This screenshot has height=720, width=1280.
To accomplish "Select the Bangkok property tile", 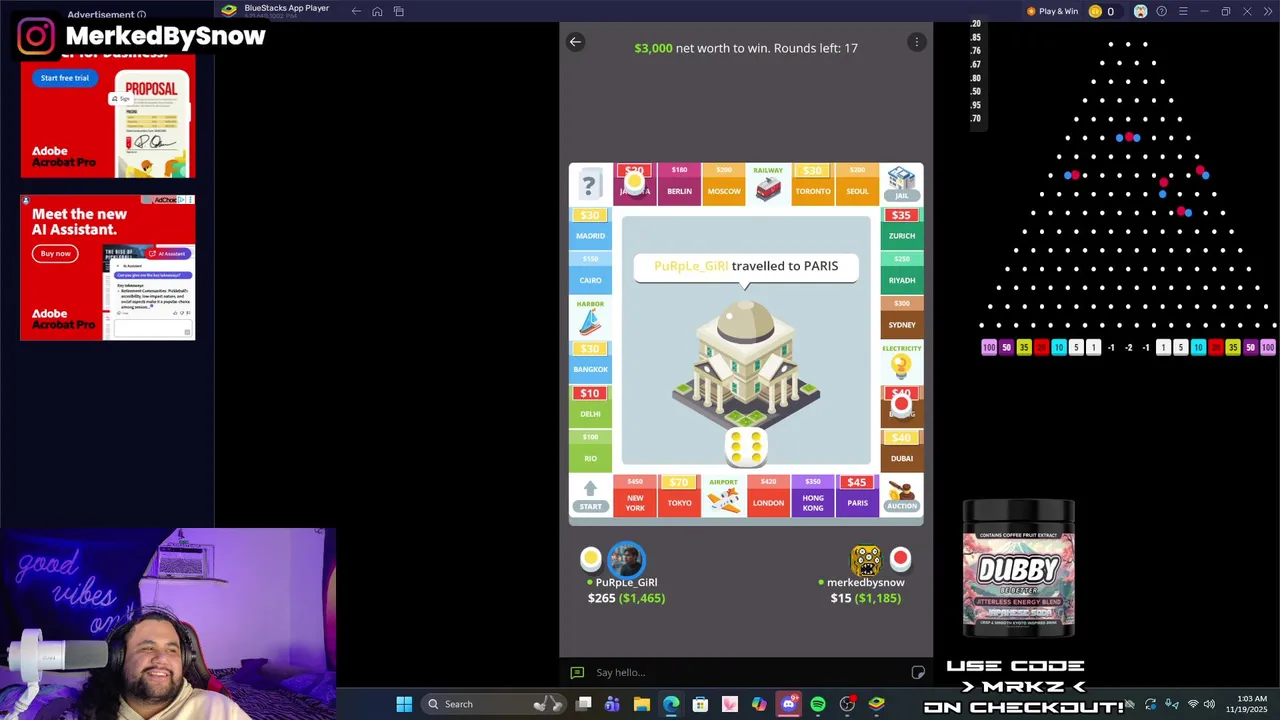I will [590, 362].
